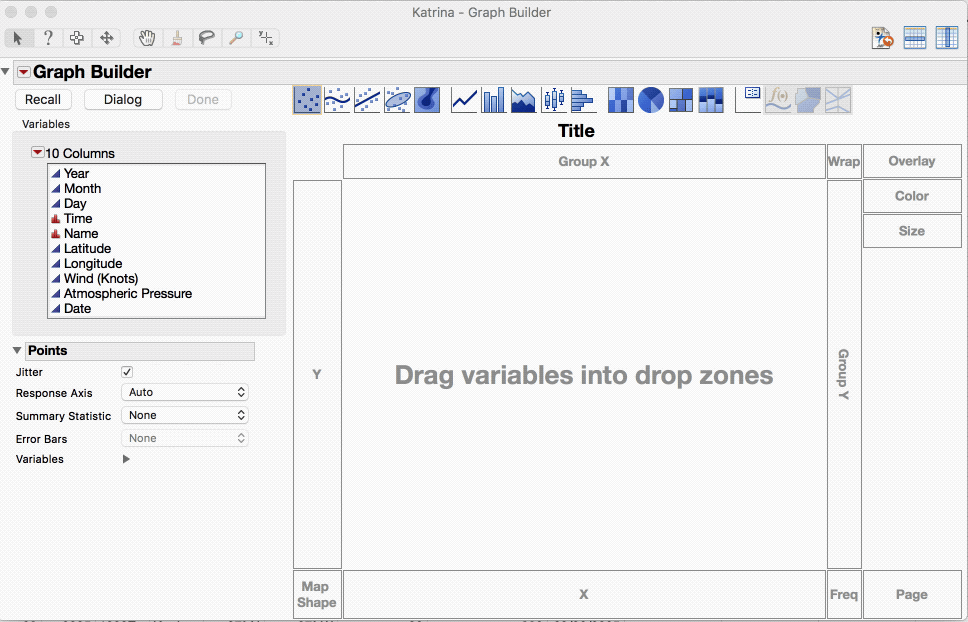Collapse the Points panel
968x622 pixels.
click(x=17, y=351)
